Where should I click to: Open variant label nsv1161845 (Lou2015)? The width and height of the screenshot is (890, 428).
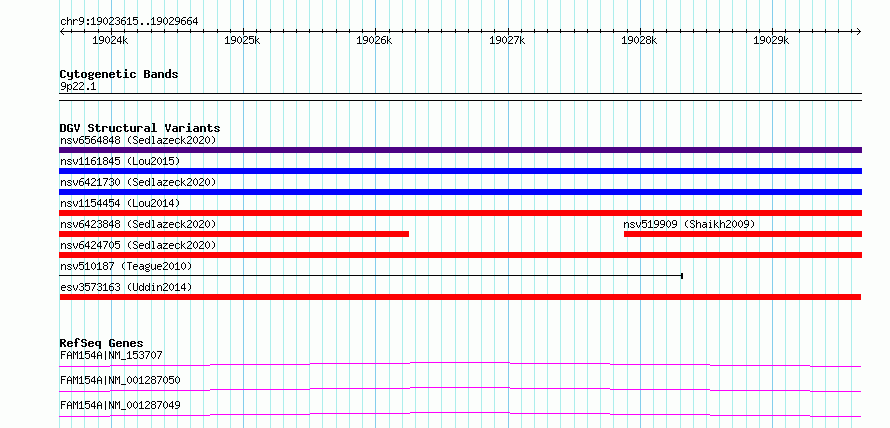pos(120,161)
